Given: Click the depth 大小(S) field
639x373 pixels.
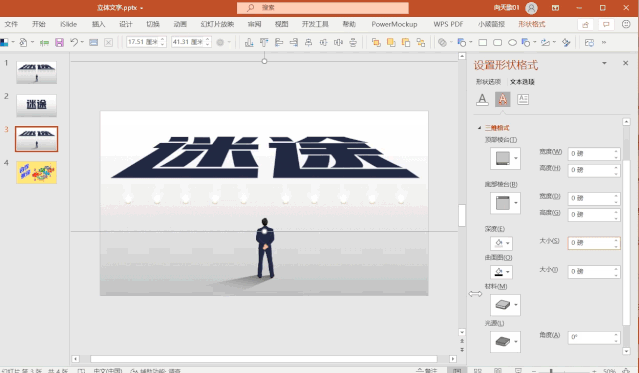Looking at the screenshot, I should pyautogui.click(x=594, y=243).
